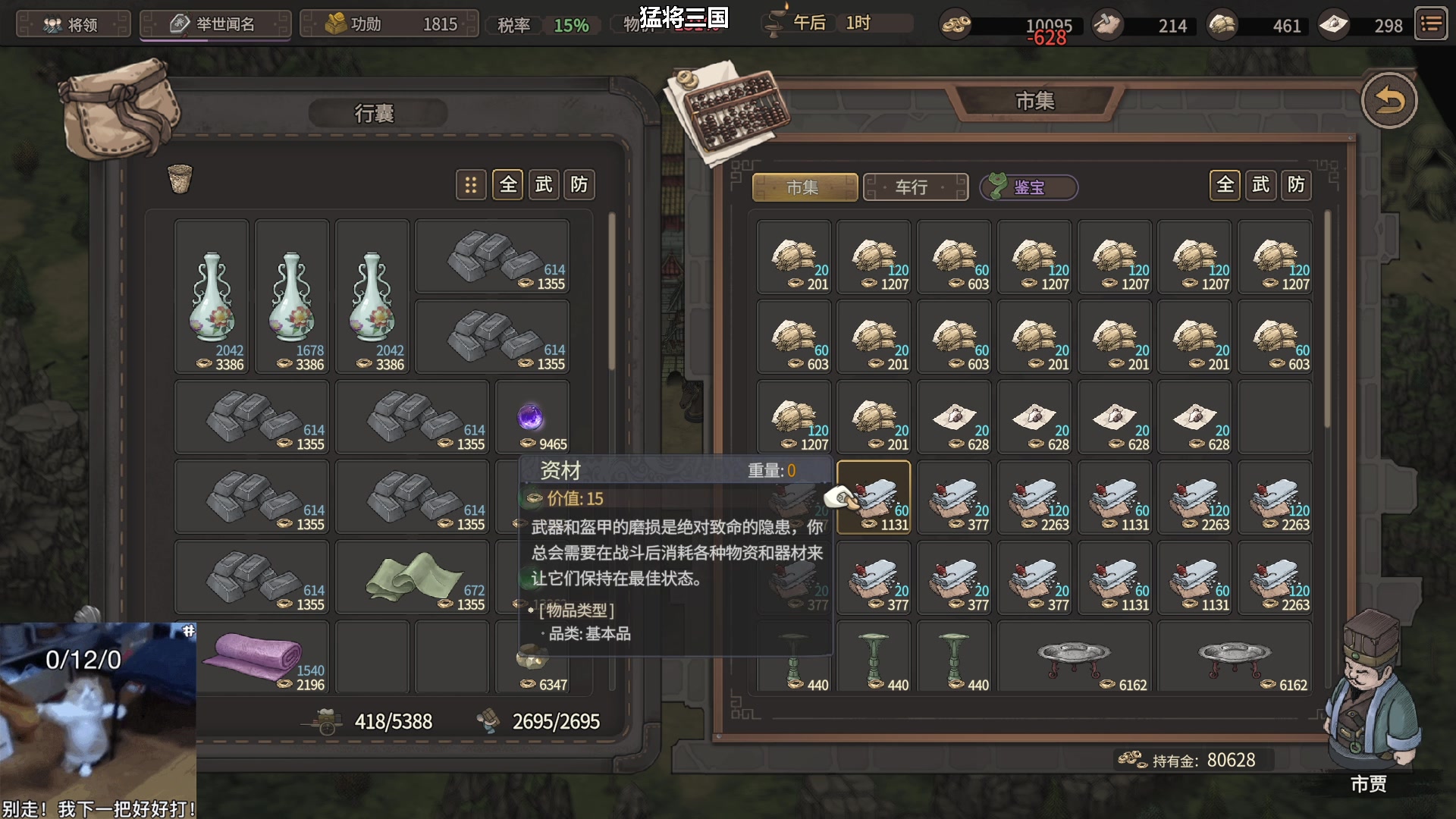1456x819 pixels.
Task: Click the return arrow button
Action: pyautogui.click(x=1389, y=100)
